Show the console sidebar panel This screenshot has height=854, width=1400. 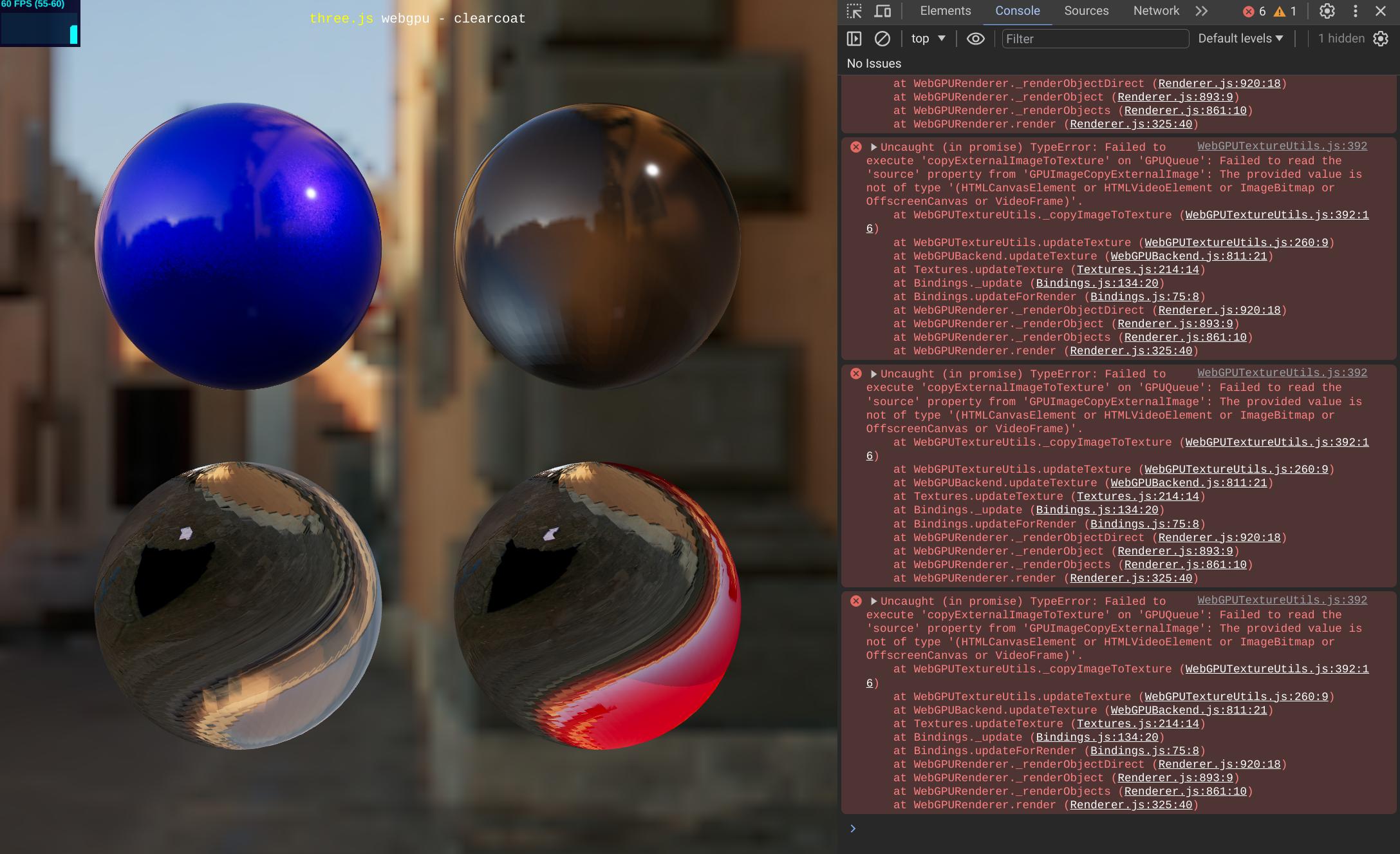(854, 39)
